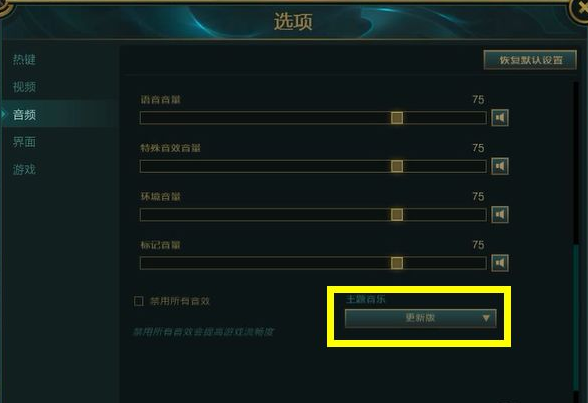Click the 禁用所有音效 label text
This screenshot has height=403, width=588.
pos(180,301)
